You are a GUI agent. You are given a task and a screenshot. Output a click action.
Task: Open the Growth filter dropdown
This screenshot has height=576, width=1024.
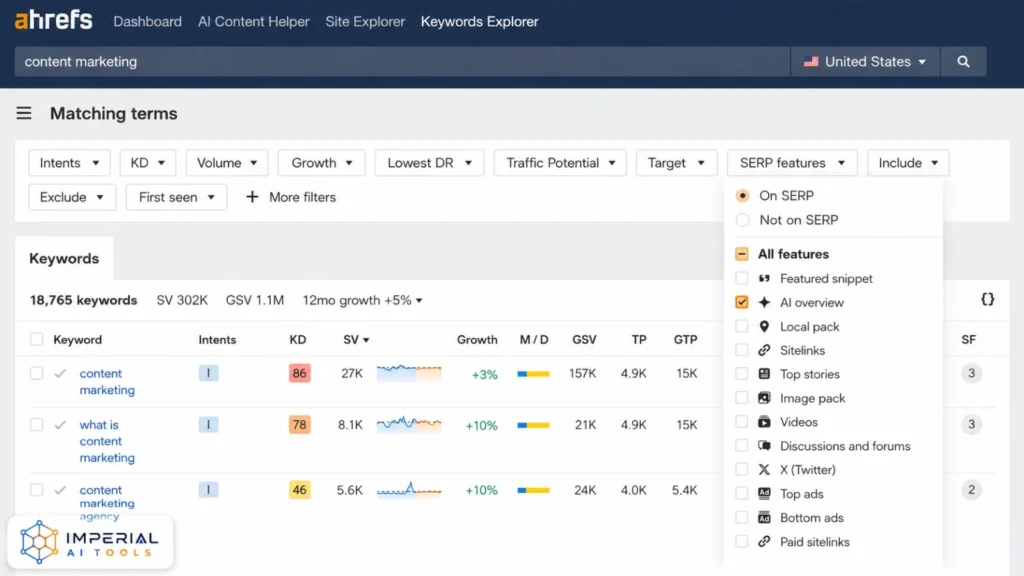[x=321, y=163]
